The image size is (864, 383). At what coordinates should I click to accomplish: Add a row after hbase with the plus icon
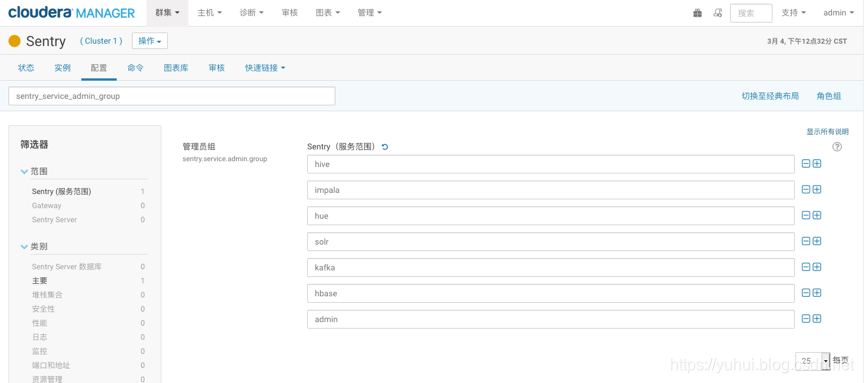coord(817,293)
